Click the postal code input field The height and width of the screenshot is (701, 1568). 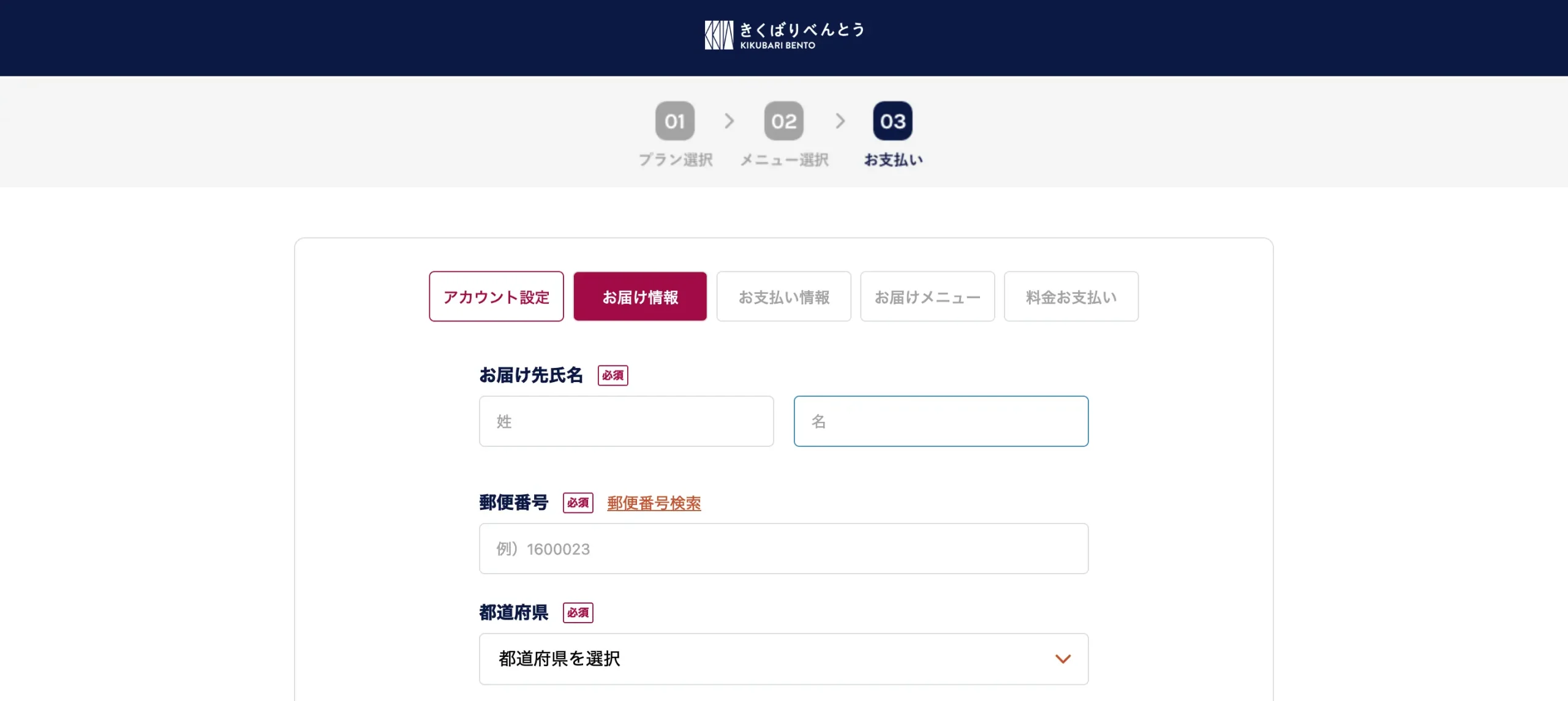coord(783,549)
